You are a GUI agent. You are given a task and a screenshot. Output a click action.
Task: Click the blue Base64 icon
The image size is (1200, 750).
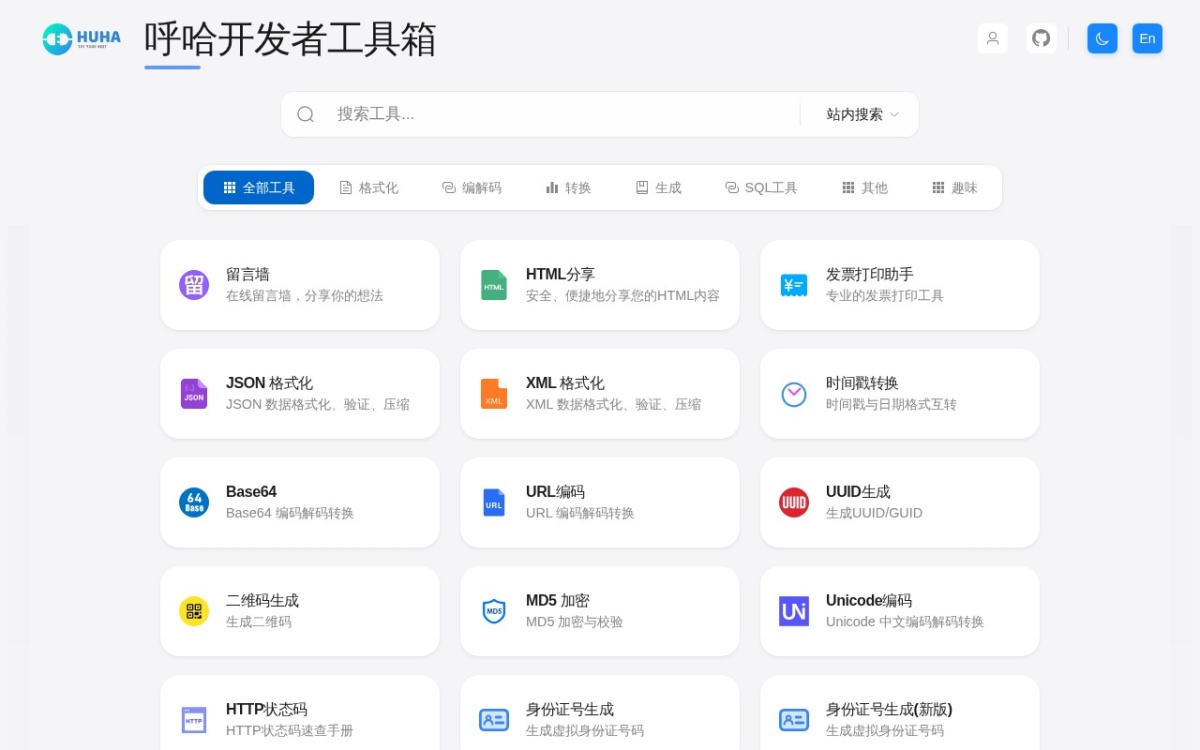pyautogui.click(x=194, y=503)
